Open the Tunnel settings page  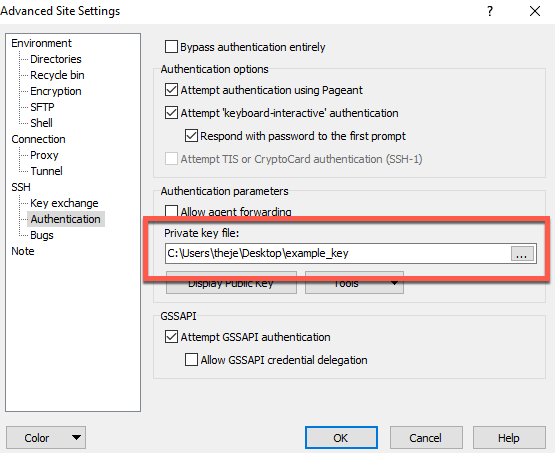click(46, 171)
